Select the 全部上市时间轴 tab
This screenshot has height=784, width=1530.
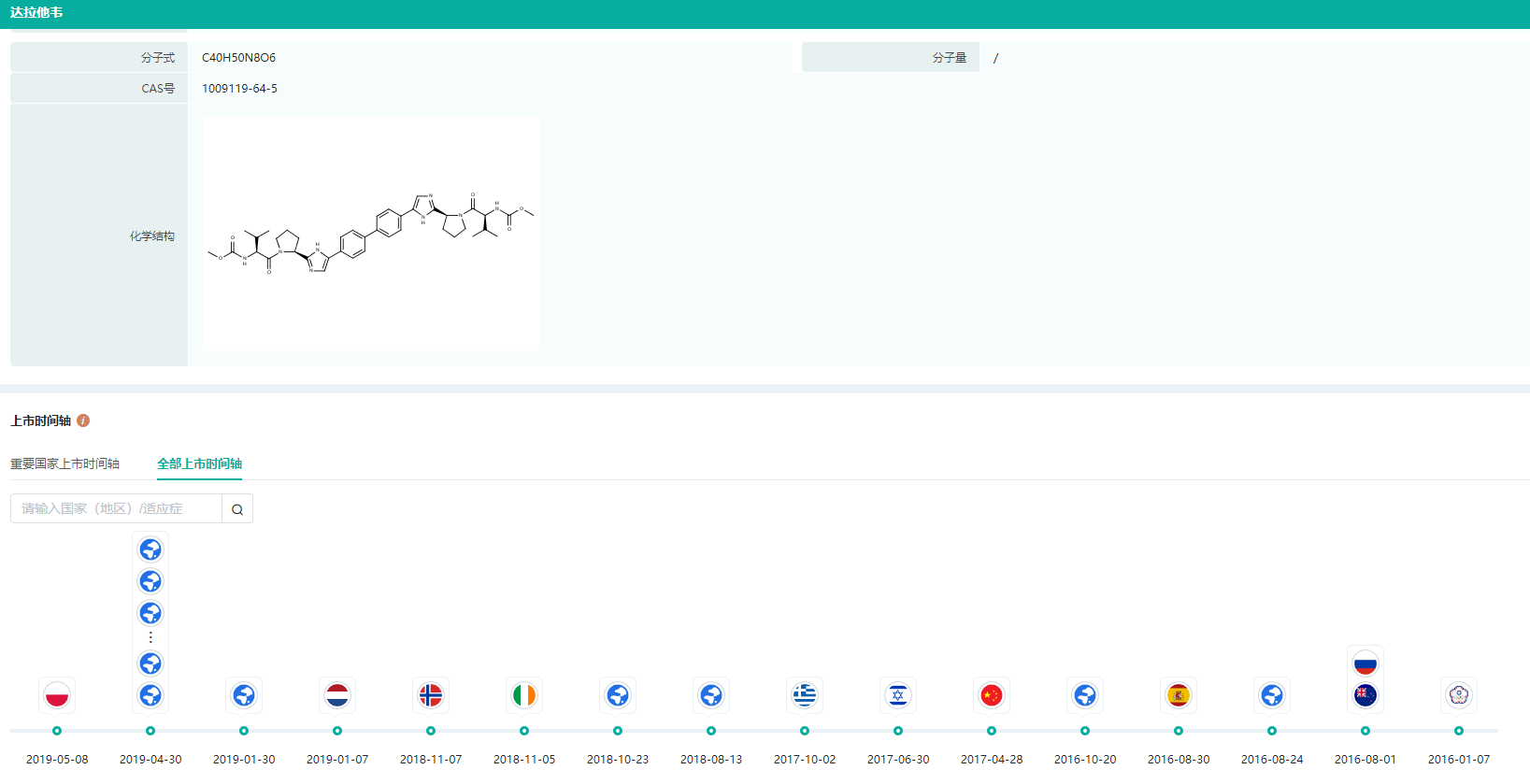point(199,463)
